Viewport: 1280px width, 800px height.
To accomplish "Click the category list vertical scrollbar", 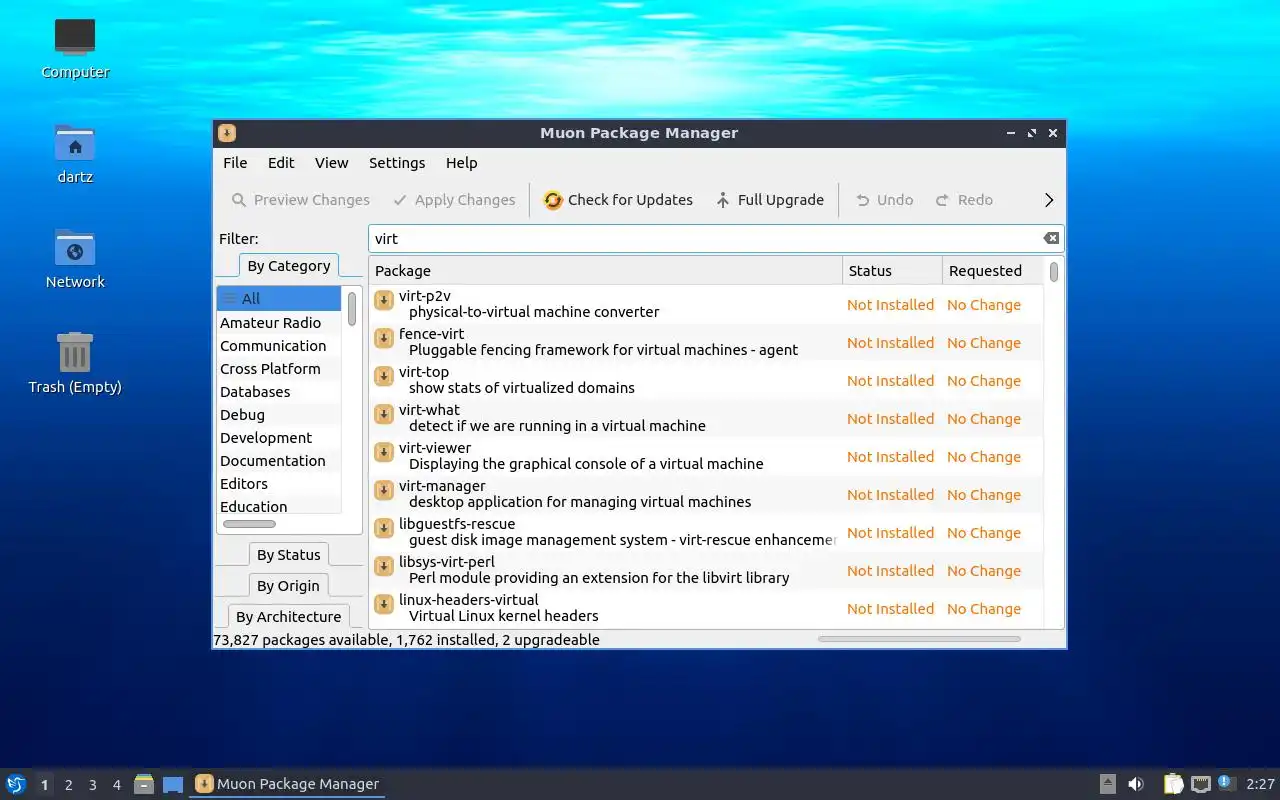I will click(352, 309).
